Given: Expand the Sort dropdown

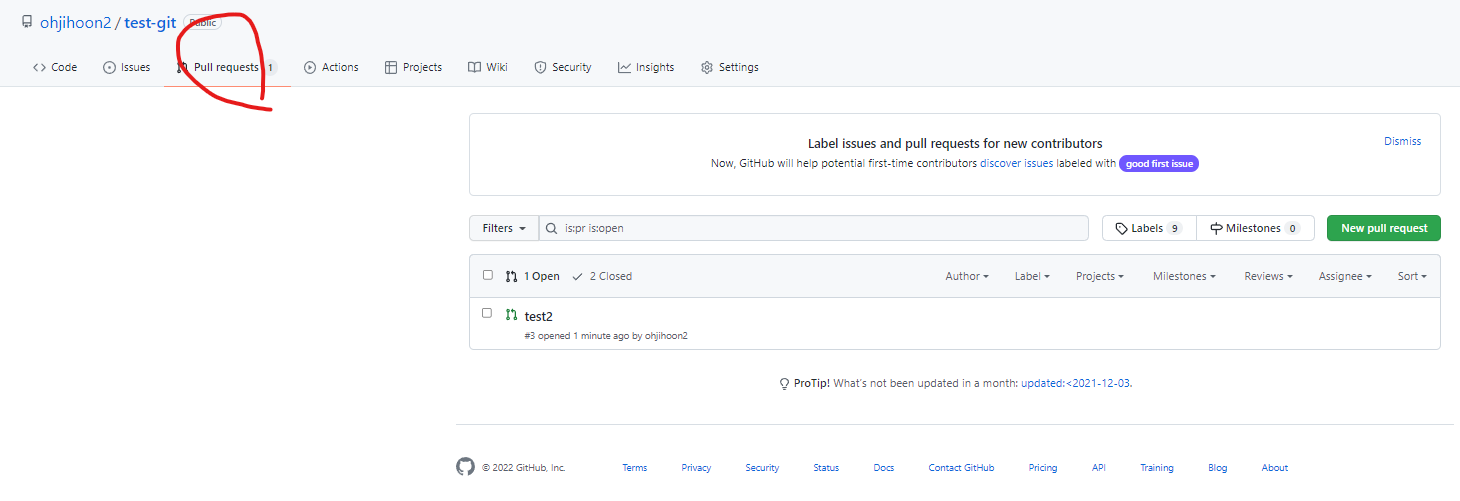Looking at the screenshot, I should pyautogui.click(x=1412, y=276).
